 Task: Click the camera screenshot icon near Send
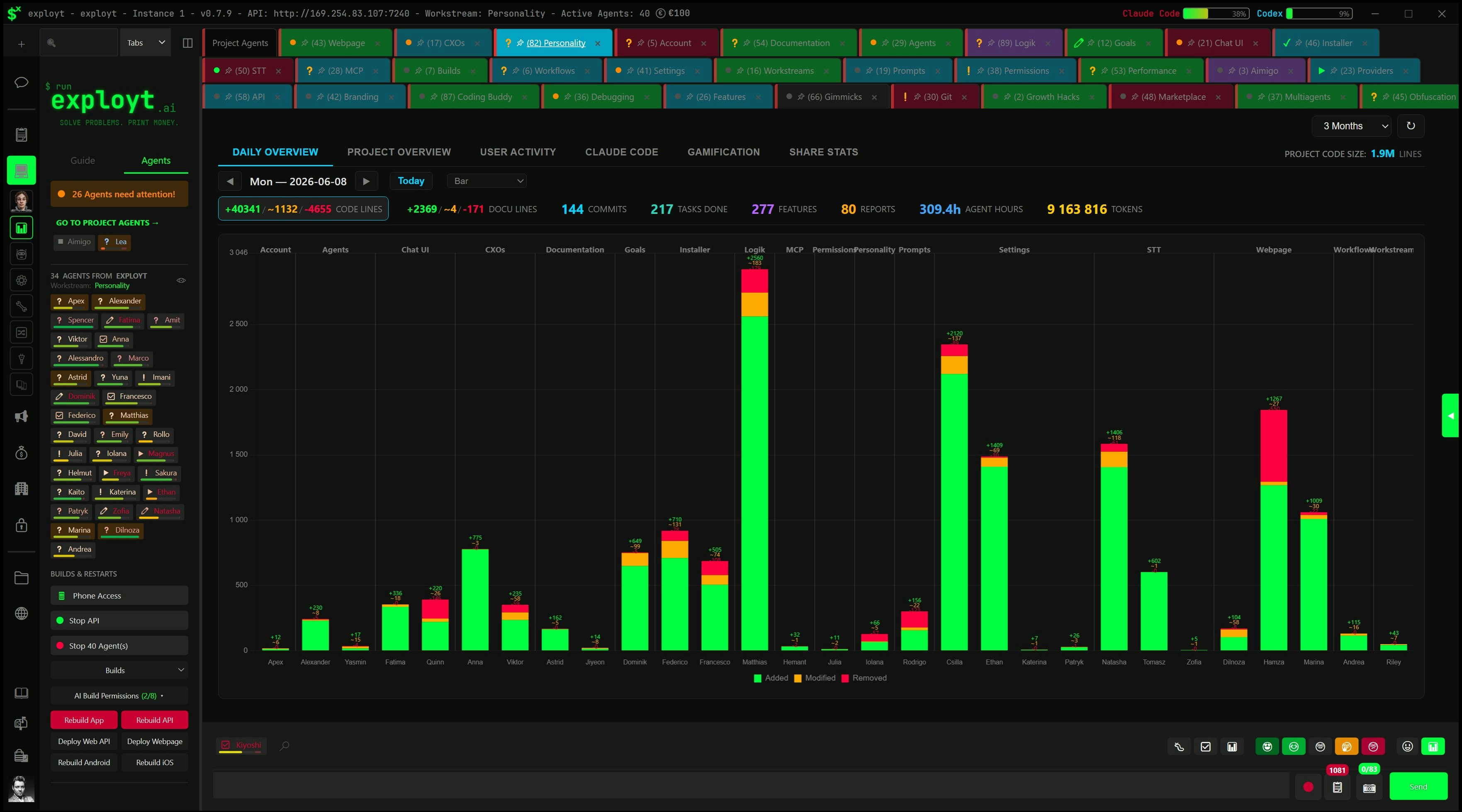pos(1369,788)
